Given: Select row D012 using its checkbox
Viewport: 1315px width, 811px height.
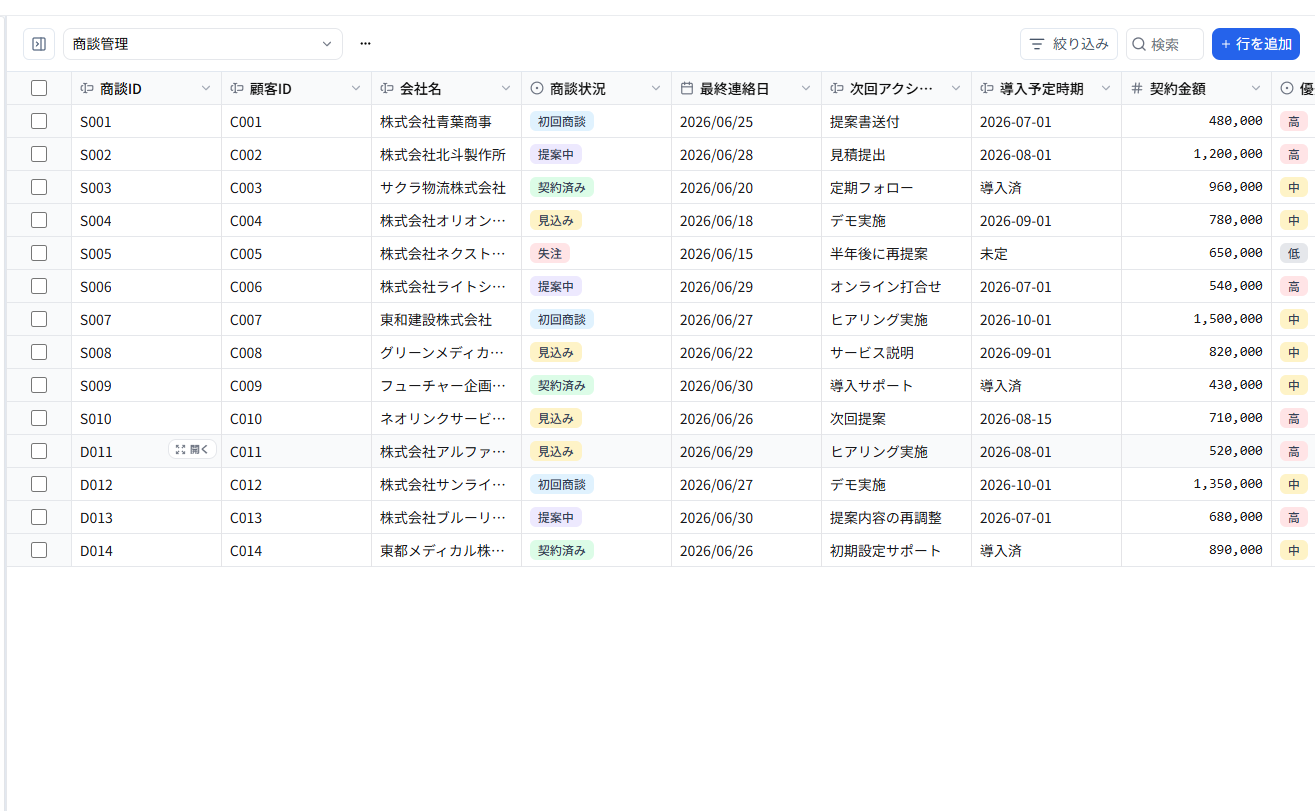Looking at the screenshot, I should coord(39,484).
